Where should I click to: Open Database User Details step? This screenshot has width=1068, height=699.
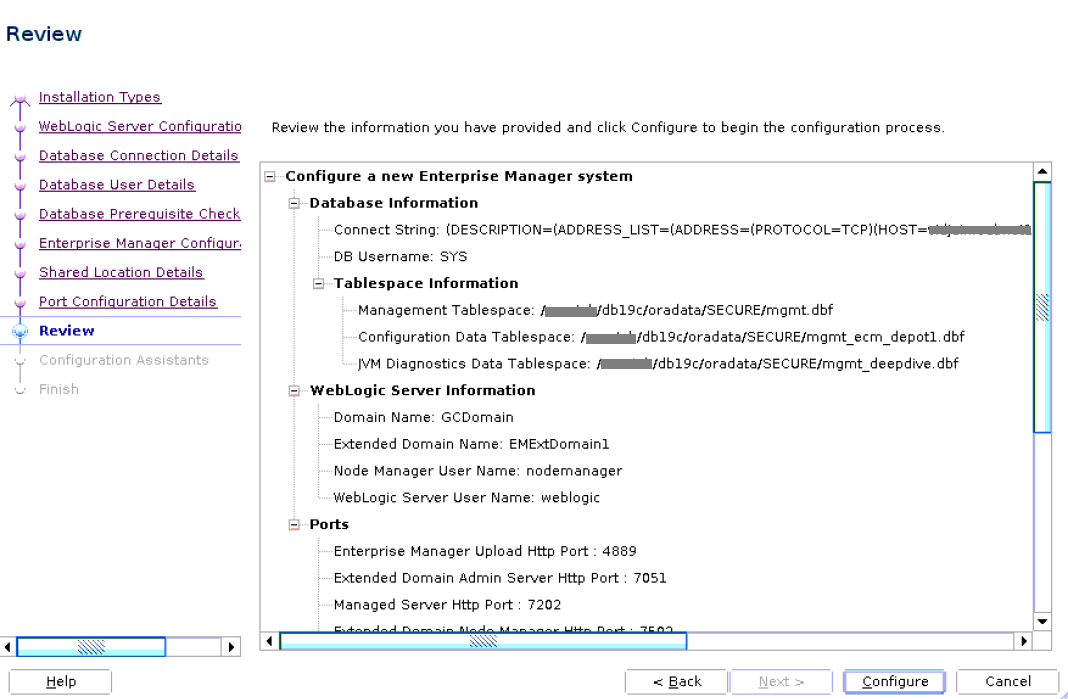pyautogui.click(x=116, y=185)
